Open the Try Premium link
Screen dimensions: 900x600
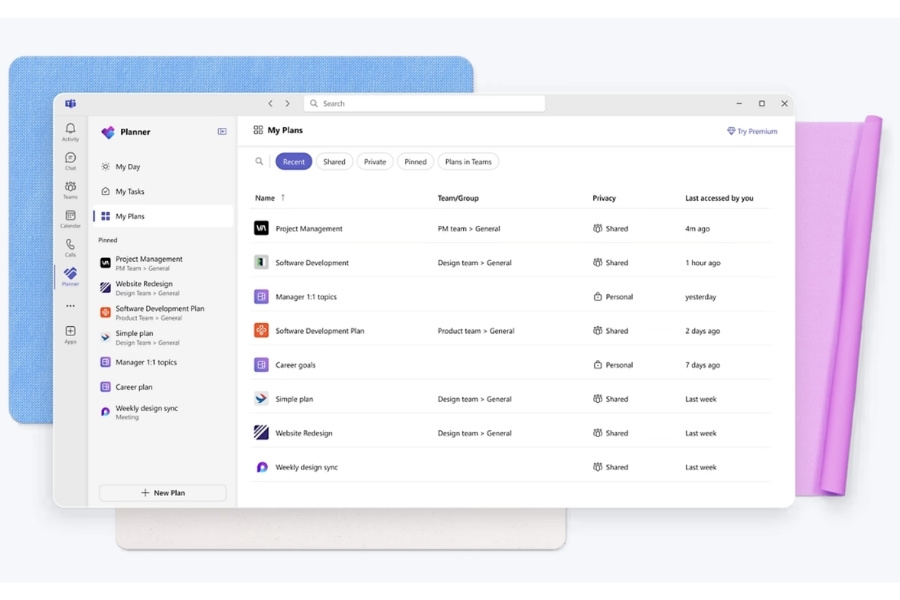[752, 130]
